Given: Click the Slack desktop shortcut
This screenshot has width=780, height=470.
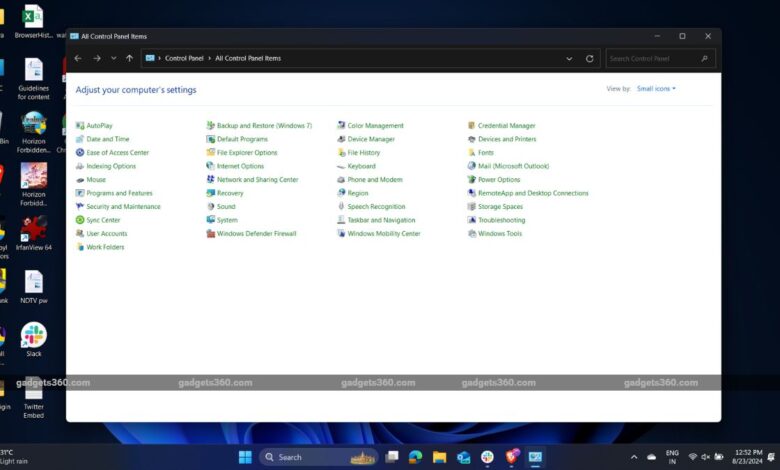Looking at the screenshot, I should point(34,340).
